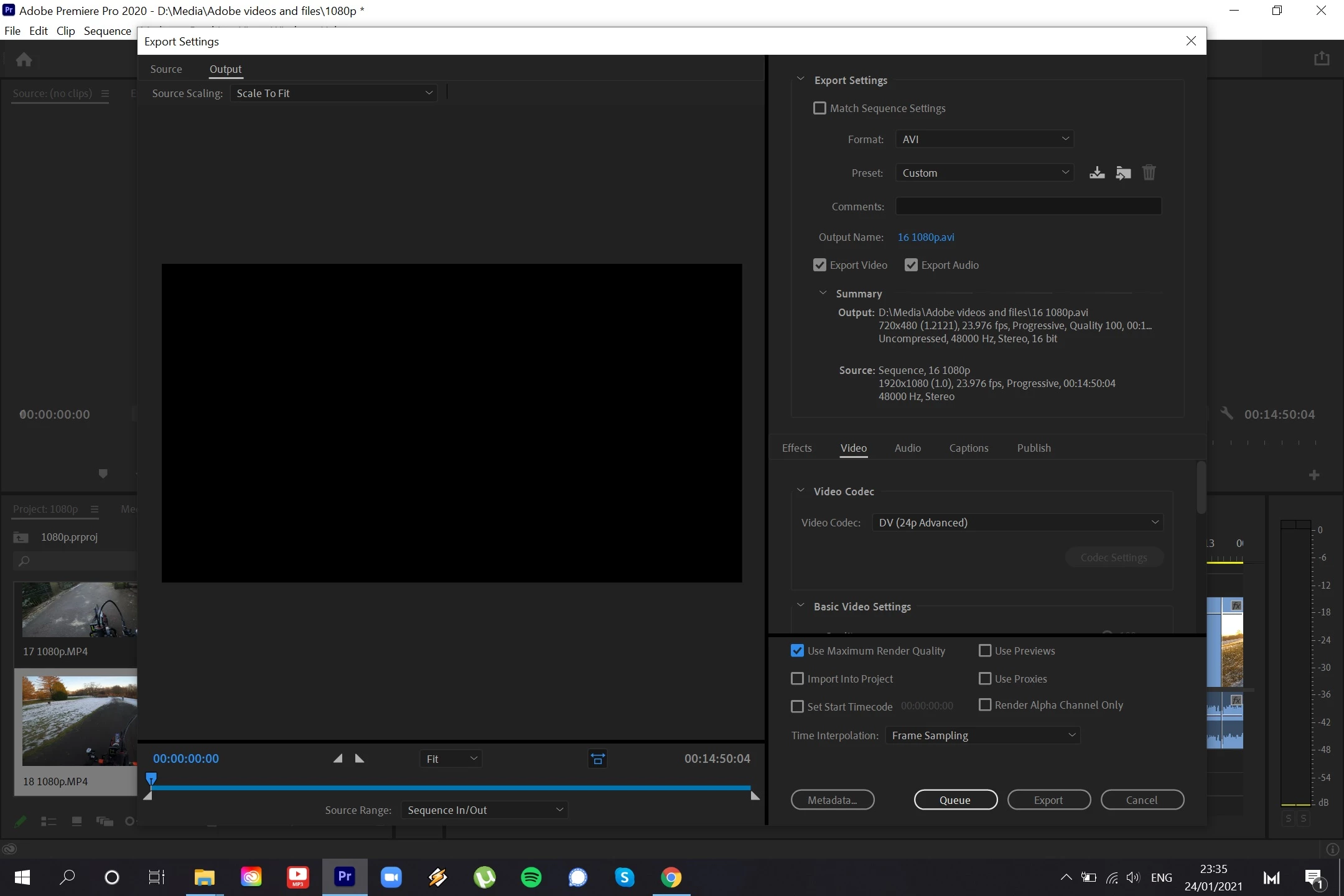The width and height of the screenshot is (1344, 896).
Task: Click inside the Comments text field
Action: tap(1028, 207)
